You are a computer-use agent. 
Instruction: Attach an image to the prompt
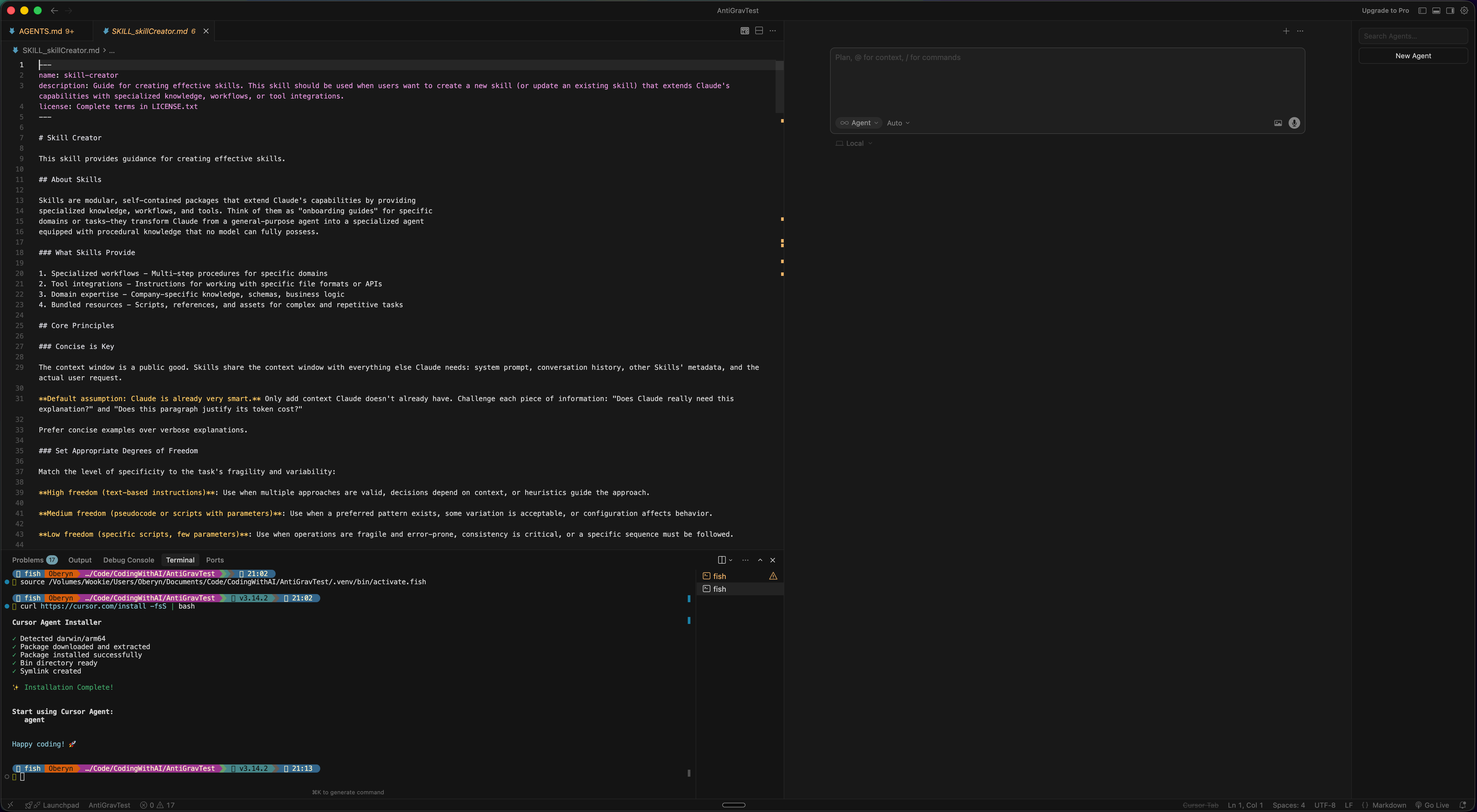coord(1278,123)
